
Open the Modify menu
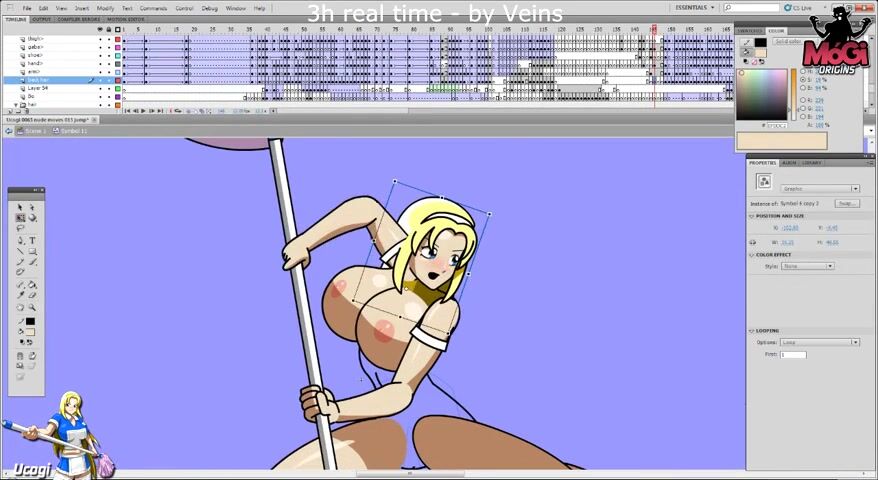tap(105, 8)
